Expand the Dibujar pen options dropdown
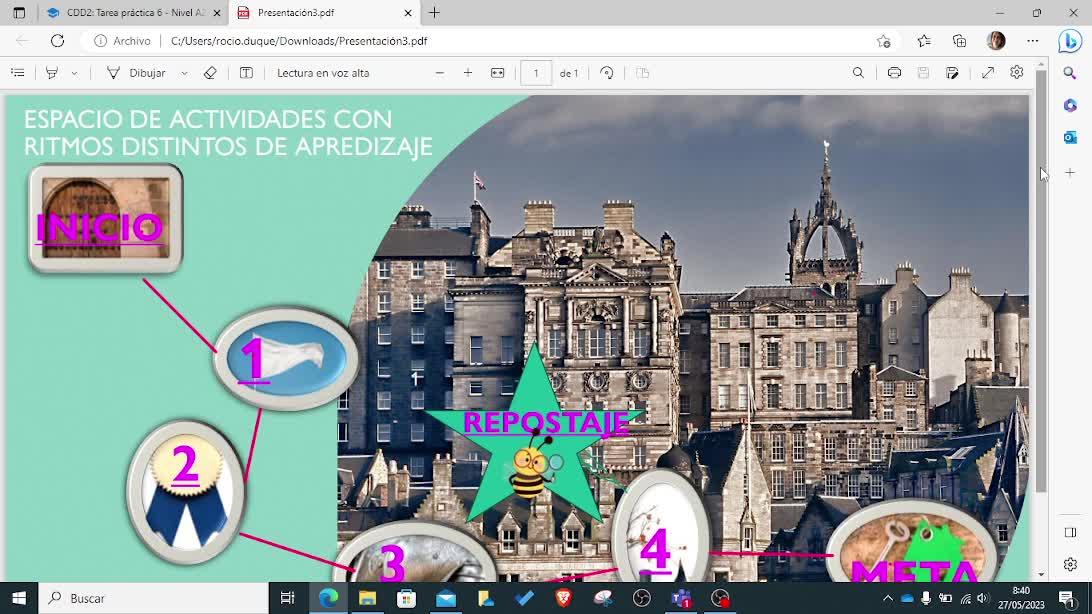This screenshot has height=614, width=1092. tap(184, 73)
